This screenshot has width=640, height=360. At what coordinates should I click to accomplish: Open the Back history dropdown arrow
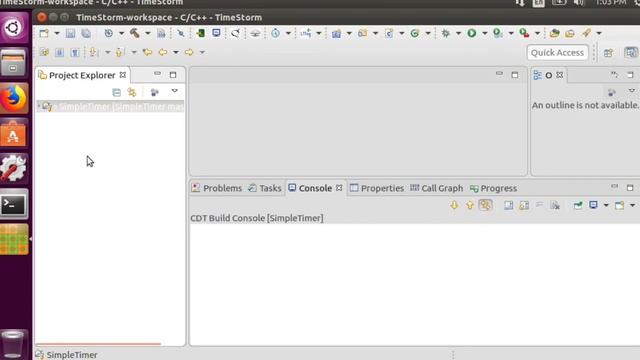[x=176, y=52]
